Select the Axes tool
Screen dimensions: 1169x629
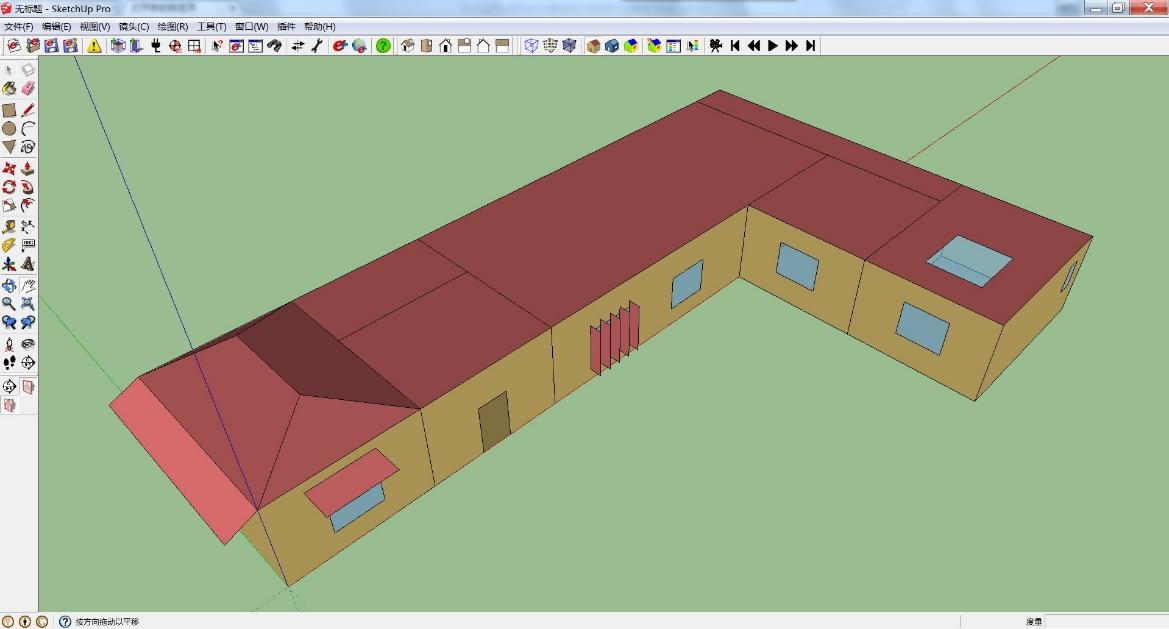tap(9, 264)
